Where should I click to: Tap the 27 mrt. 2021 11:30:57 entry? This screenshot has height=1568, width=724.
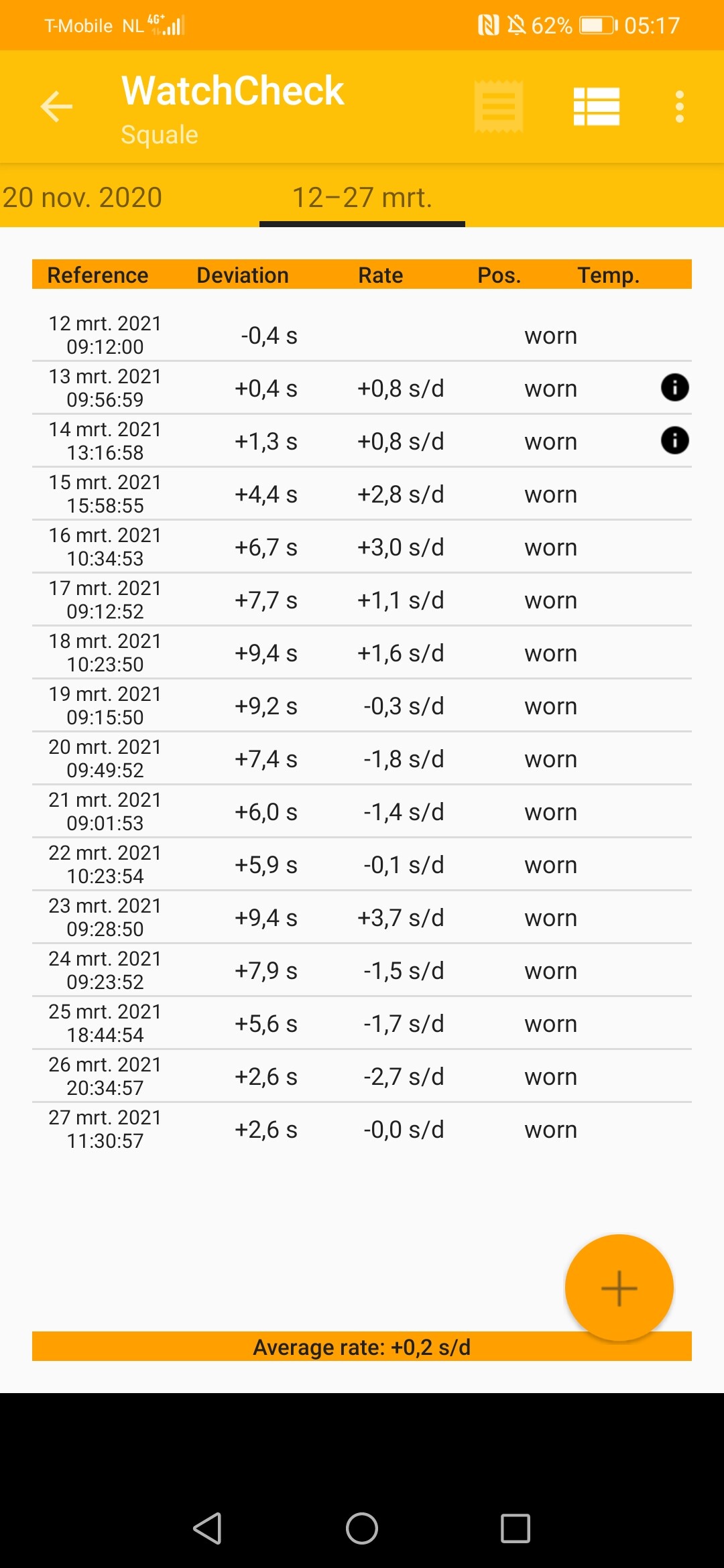pos(362,1129)
